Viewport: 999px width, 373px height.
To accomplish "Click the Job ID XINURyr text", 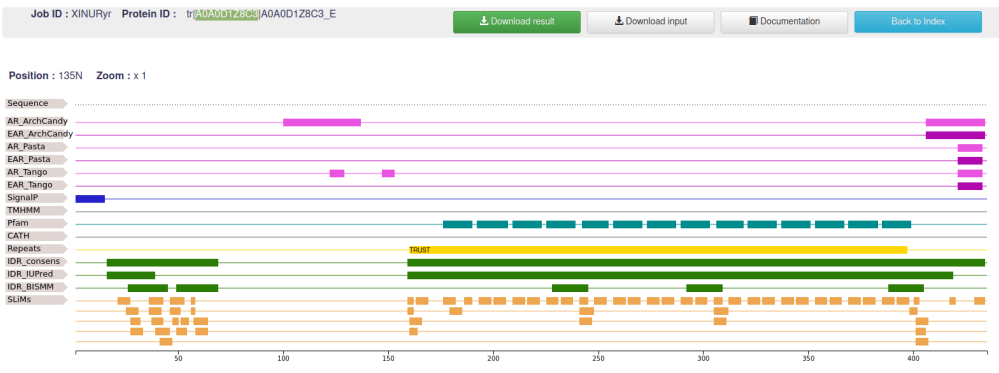I will (x=71, y=13).
